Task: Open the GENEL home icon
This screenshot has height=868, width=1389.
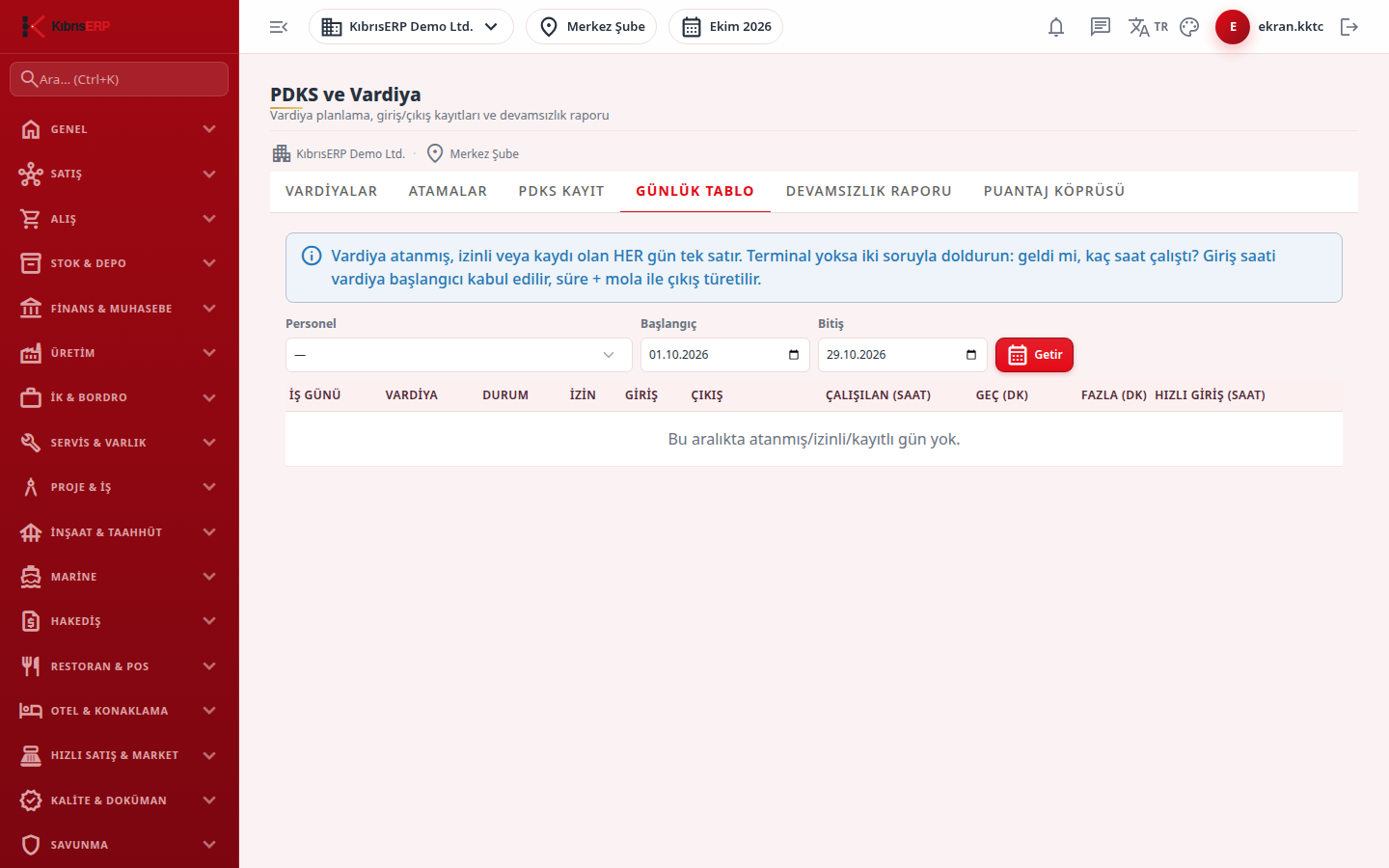Action: [x=31, y=129]
